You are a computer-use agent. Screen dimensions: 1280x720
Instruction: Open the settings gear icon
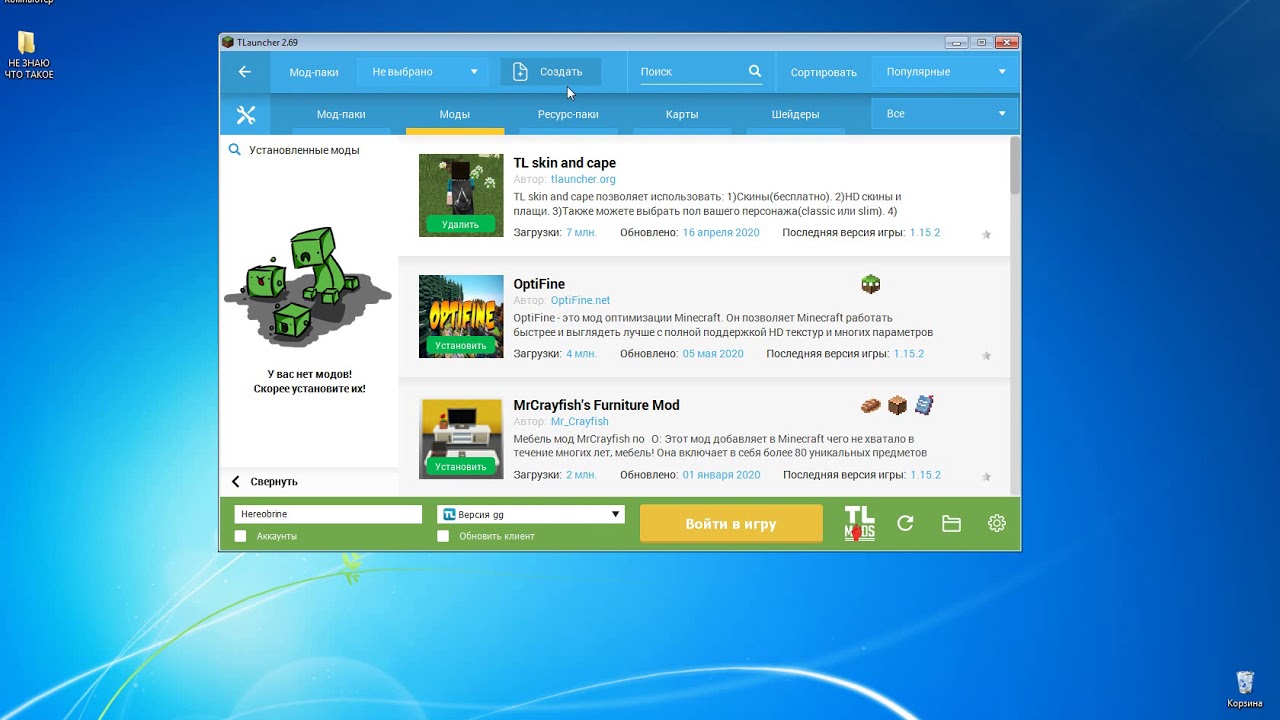[x=997, y=523]
